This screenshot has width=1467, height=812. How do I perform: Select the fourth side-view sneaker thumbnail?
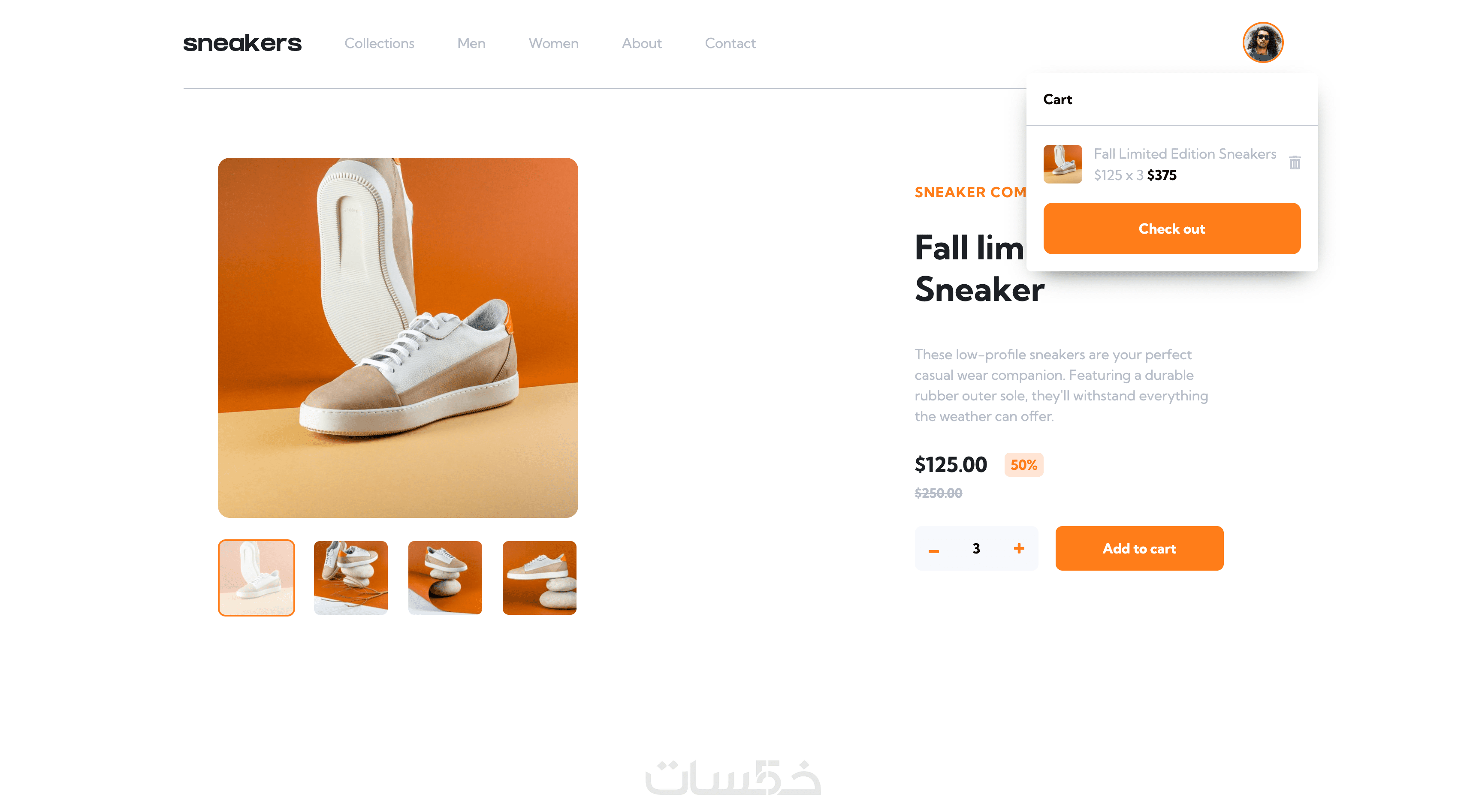click(x=539, y=577)
